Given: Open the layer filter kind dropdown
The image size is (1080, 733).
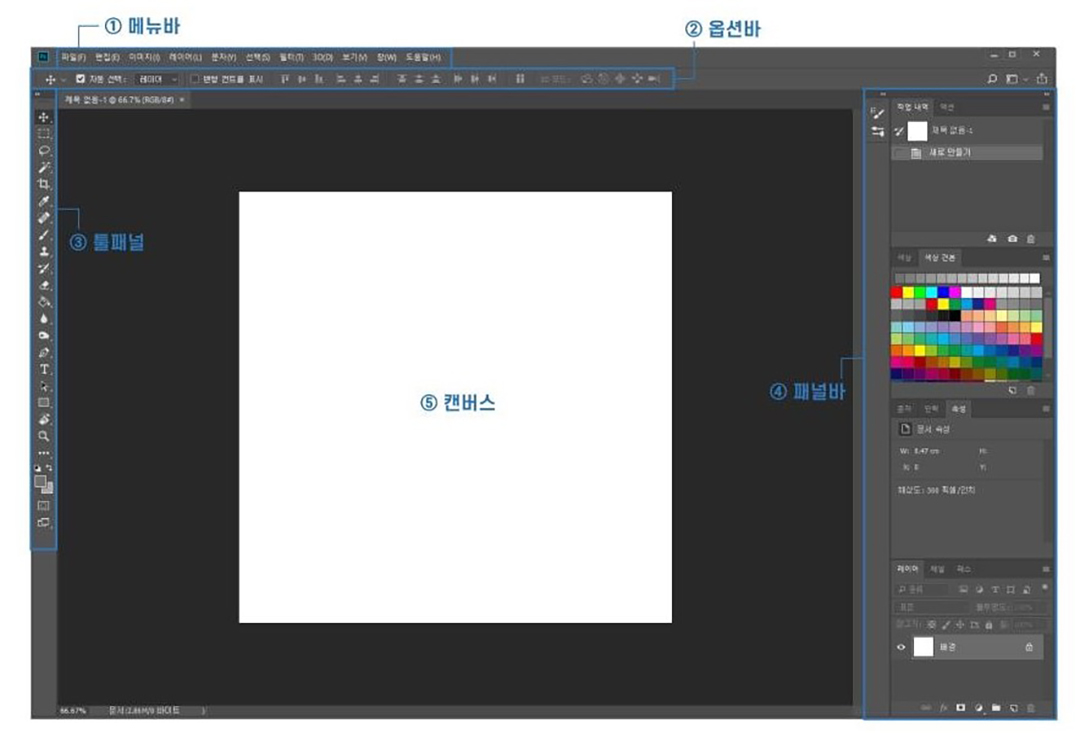Looking at the screenshot, I should (x=922, y=589).
